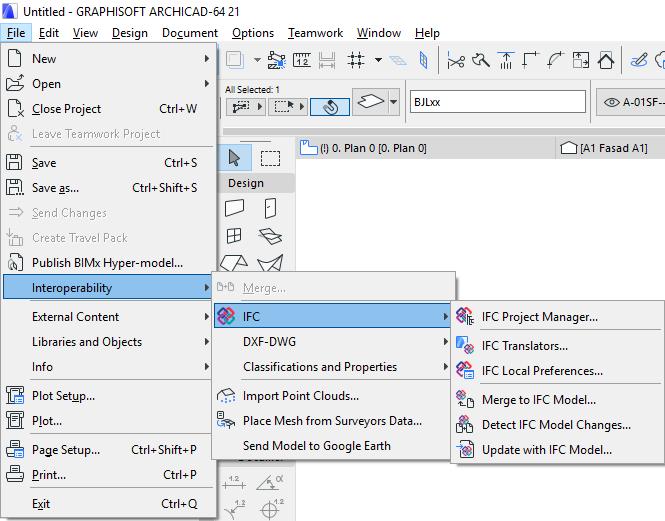Screen dimensions: 665x521
Task: Choose Save as from File menu
Action: [109, 188]
